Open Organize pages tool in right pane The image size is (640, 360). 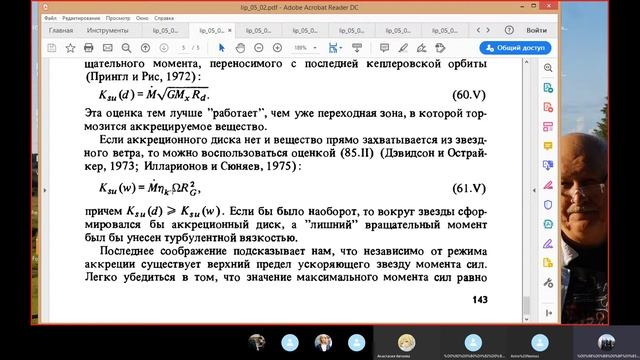548,127
